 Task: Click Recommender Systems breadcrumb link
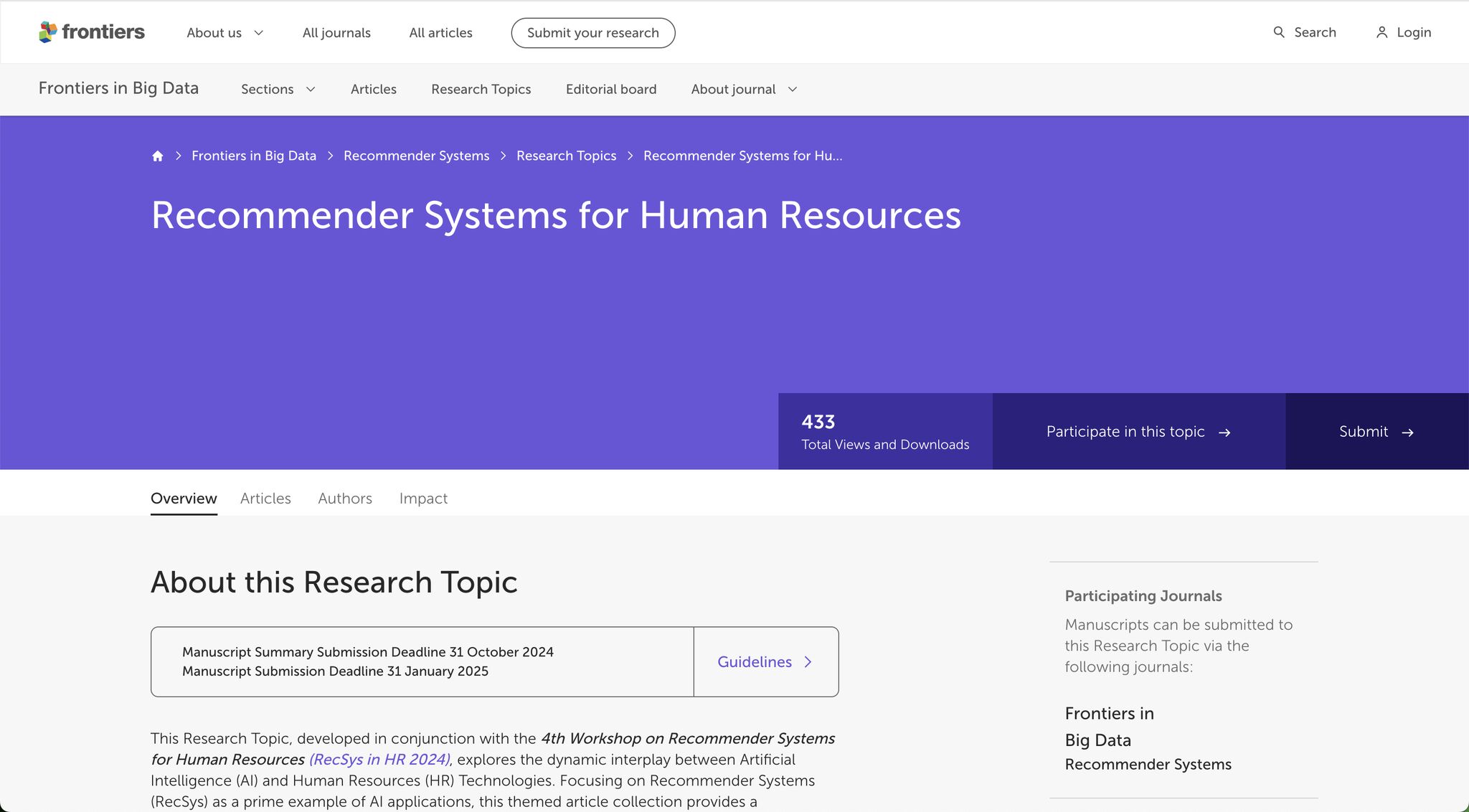tap(416, 156)
